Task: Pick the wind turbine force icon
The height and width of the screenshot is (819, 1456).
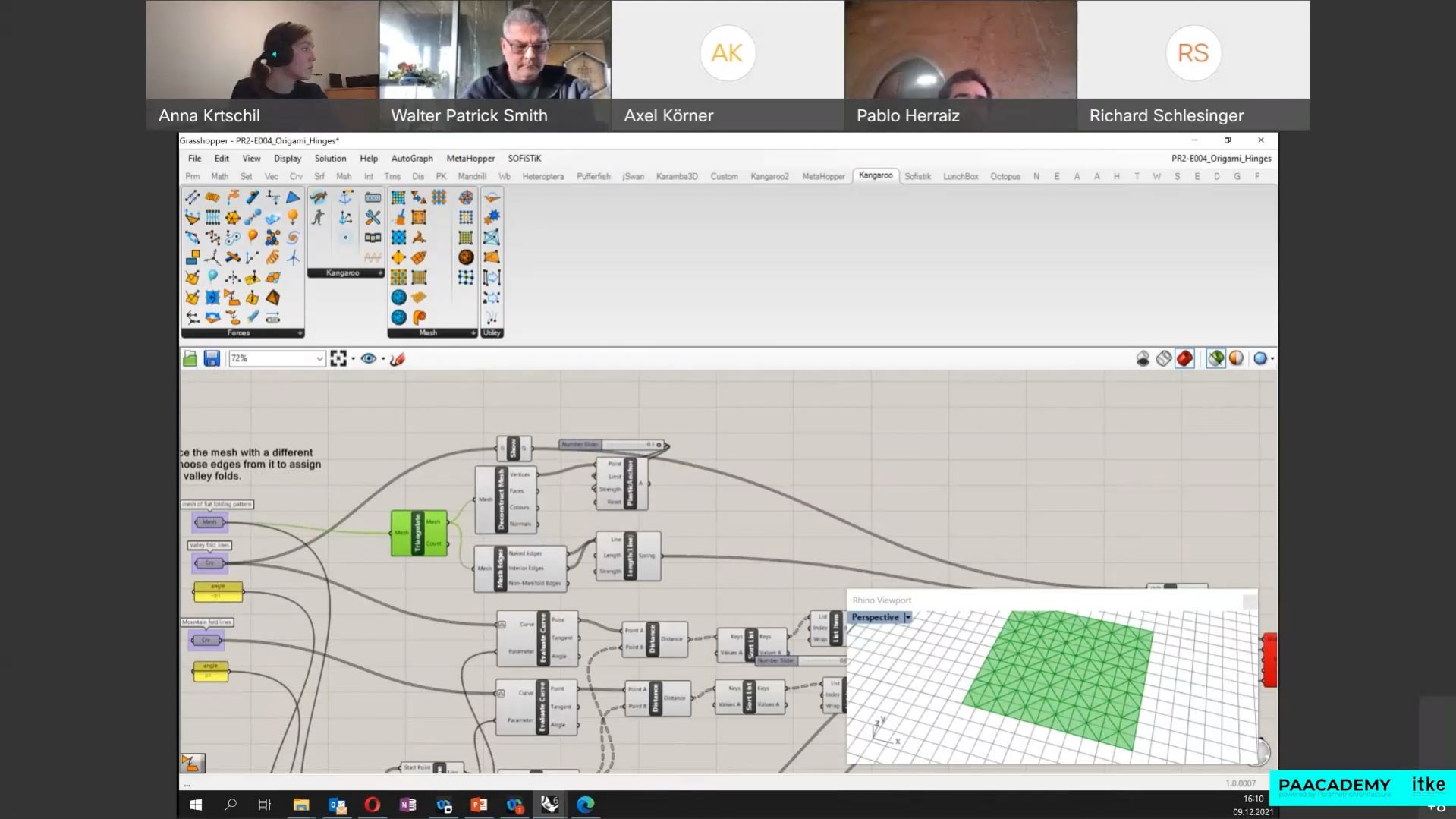Action: tap(293, 258)
